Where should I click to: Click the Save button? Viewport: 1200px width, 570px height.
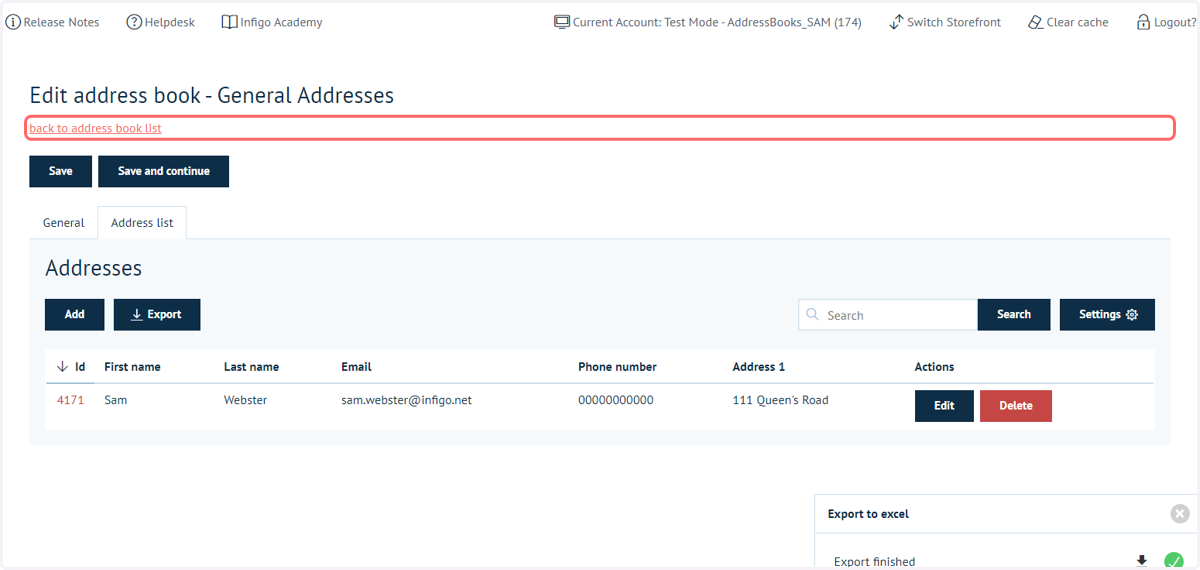pos(61,171)
